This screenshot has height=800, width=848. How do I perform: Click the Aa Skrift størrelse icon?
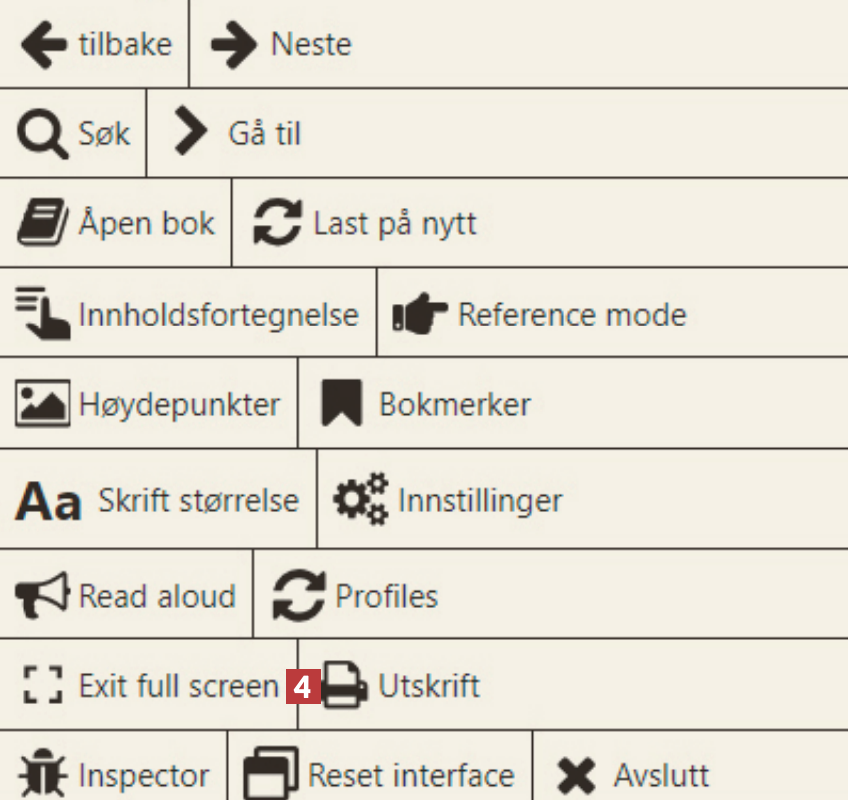(x=47, y=500)
